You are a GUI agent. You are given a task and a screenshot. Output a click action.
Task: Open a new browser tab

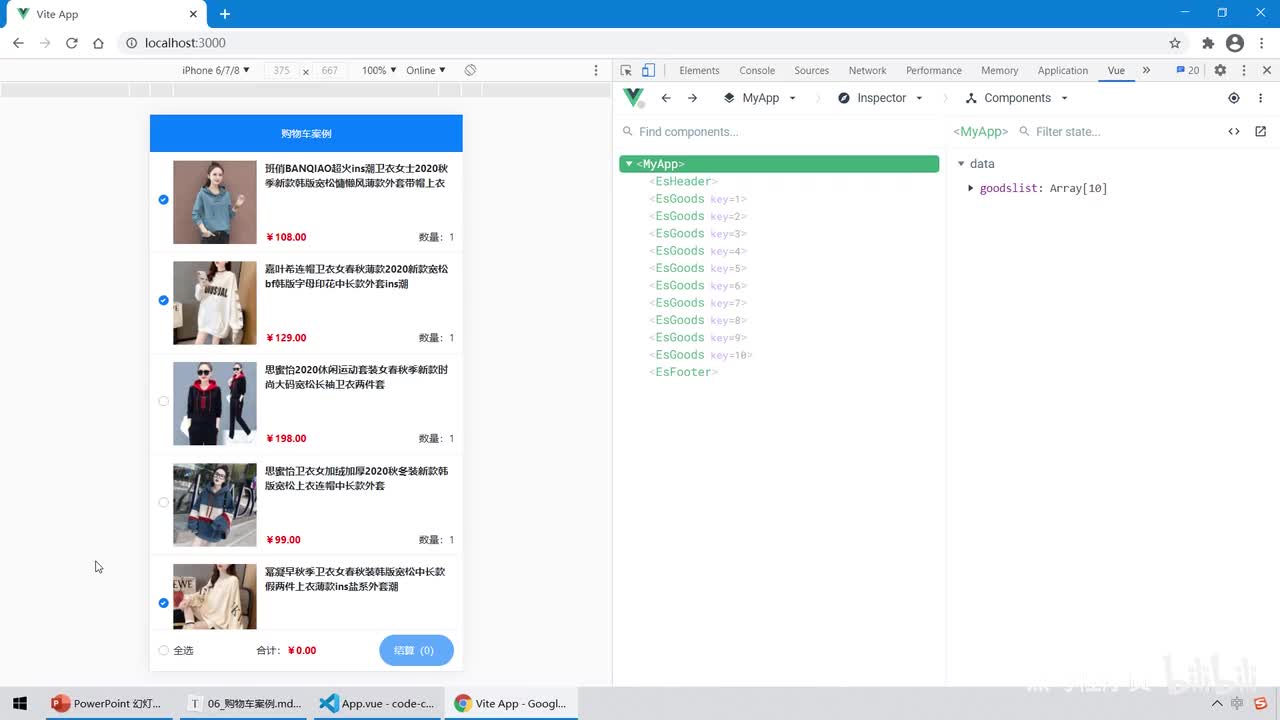(x=225, y=14)
